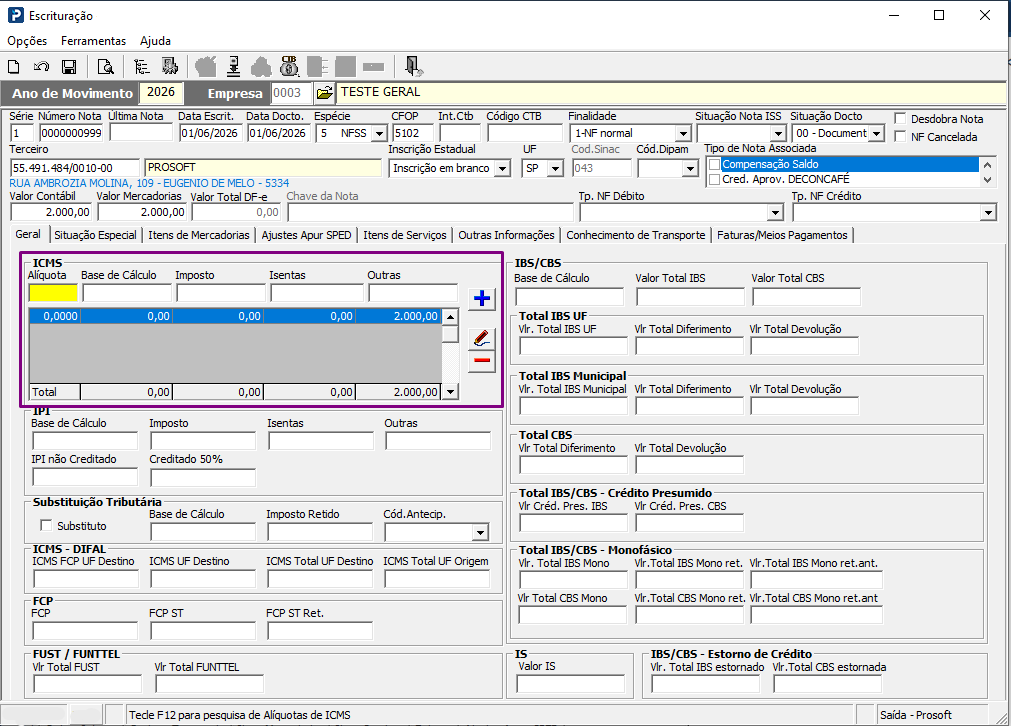Click the address link RUA AMBROZIA MOLINA

(x=149, y=183)
